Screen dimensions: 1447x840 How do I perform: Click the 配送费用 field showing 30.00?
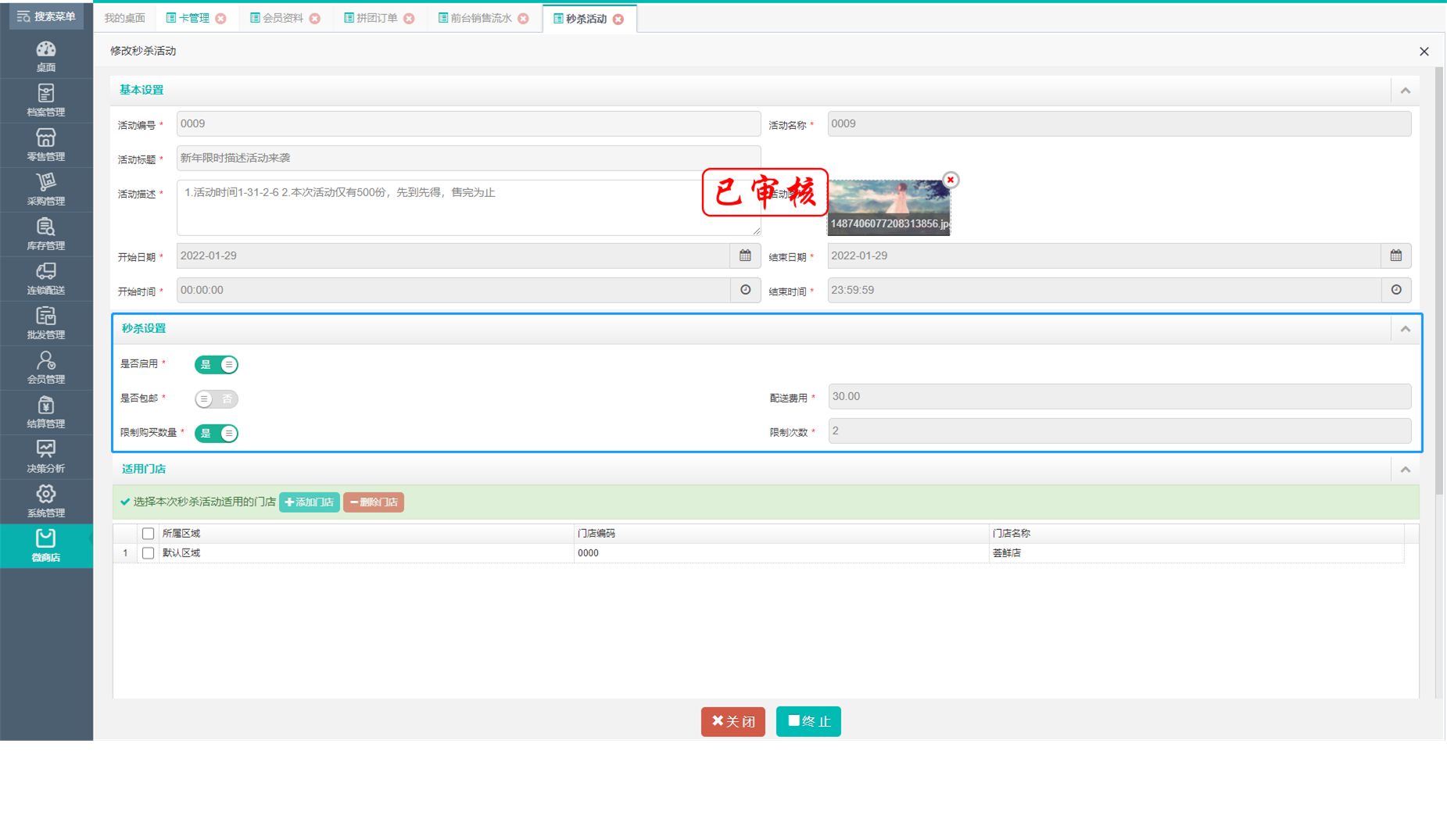click(x=1119, y=396)
